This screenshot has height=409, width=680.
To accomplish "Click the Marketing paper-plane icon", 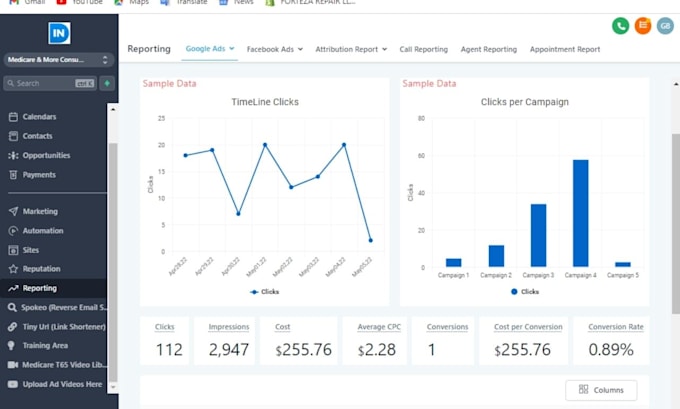I will tap(13, 211).
